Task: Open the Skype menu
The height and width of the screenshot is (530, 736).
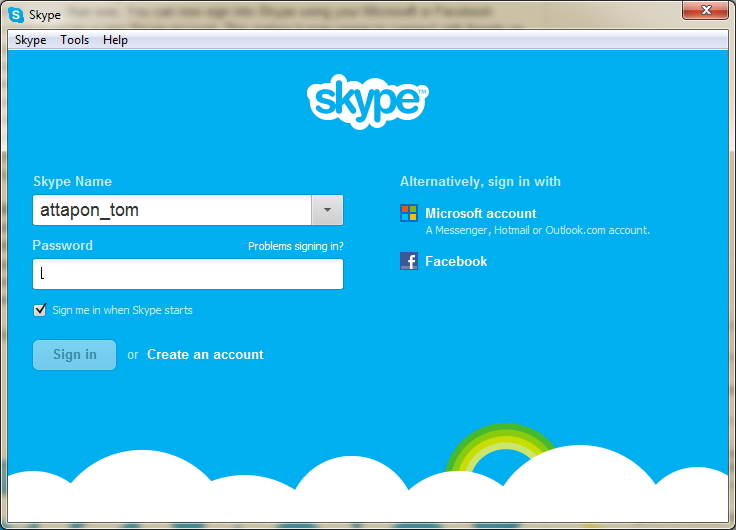Action: click(31, 40)
